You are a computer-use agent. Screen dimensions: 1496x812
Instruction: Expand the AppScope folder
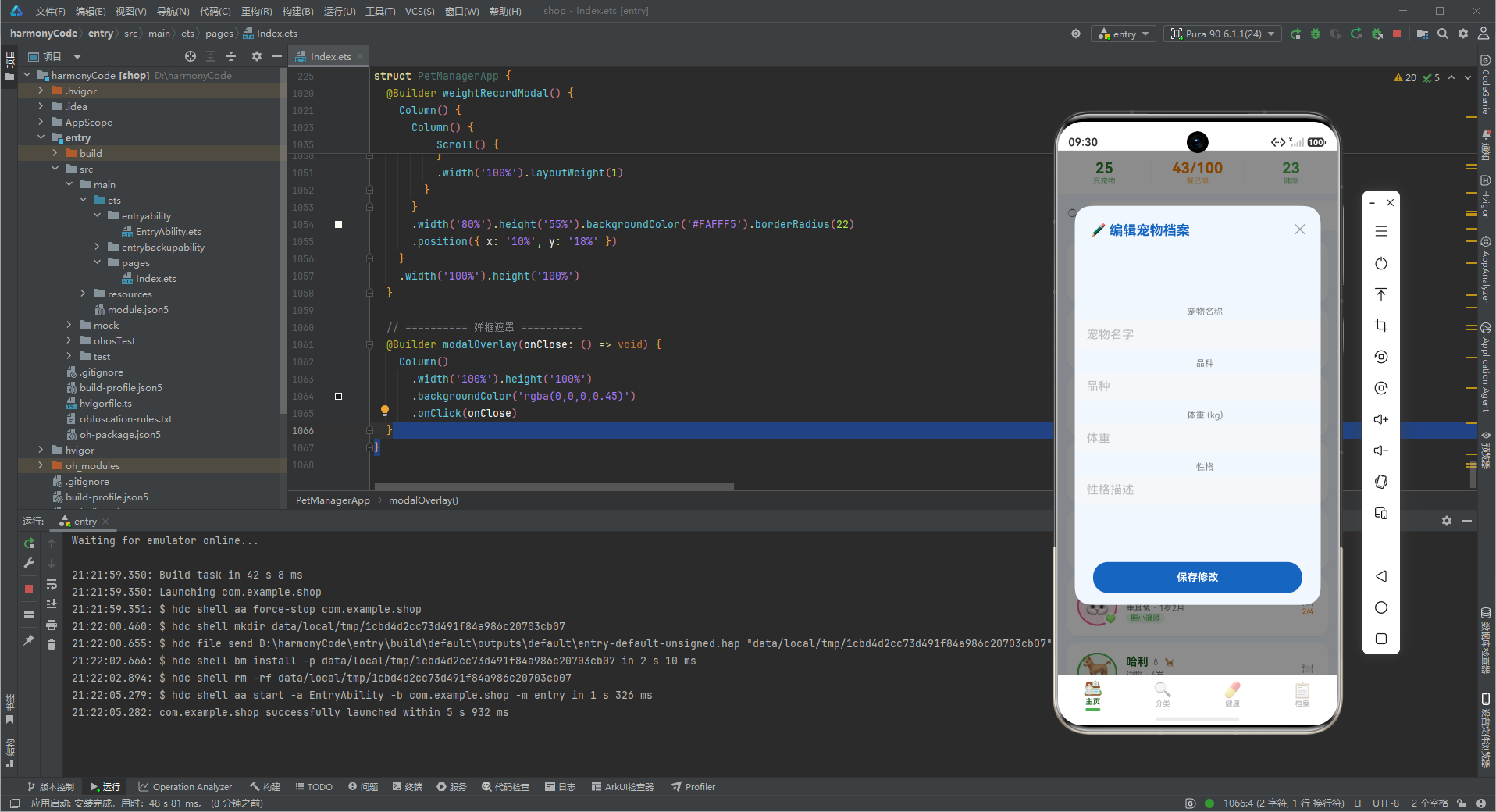tap(41, 123)
